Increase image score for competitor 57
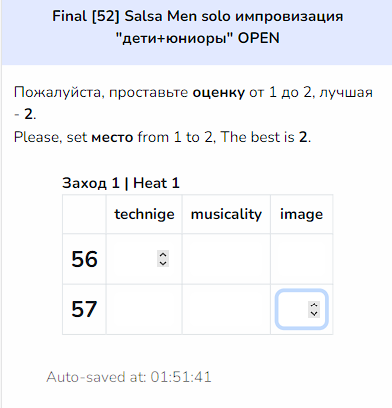The image size is (392, 408). pos(314,305)
